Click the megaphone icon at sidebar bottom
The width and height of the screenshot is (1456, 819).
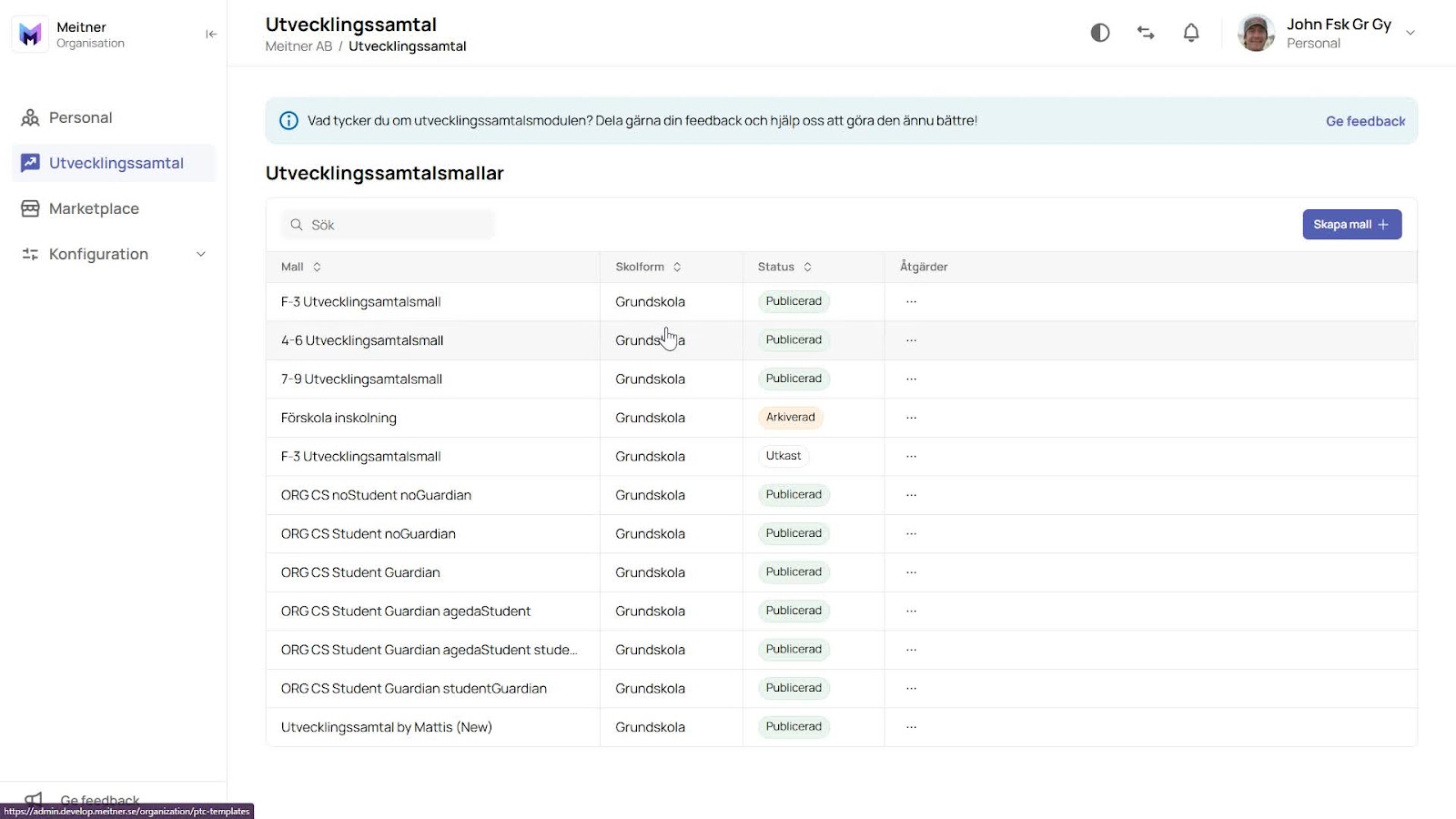(x=33, y=800)
